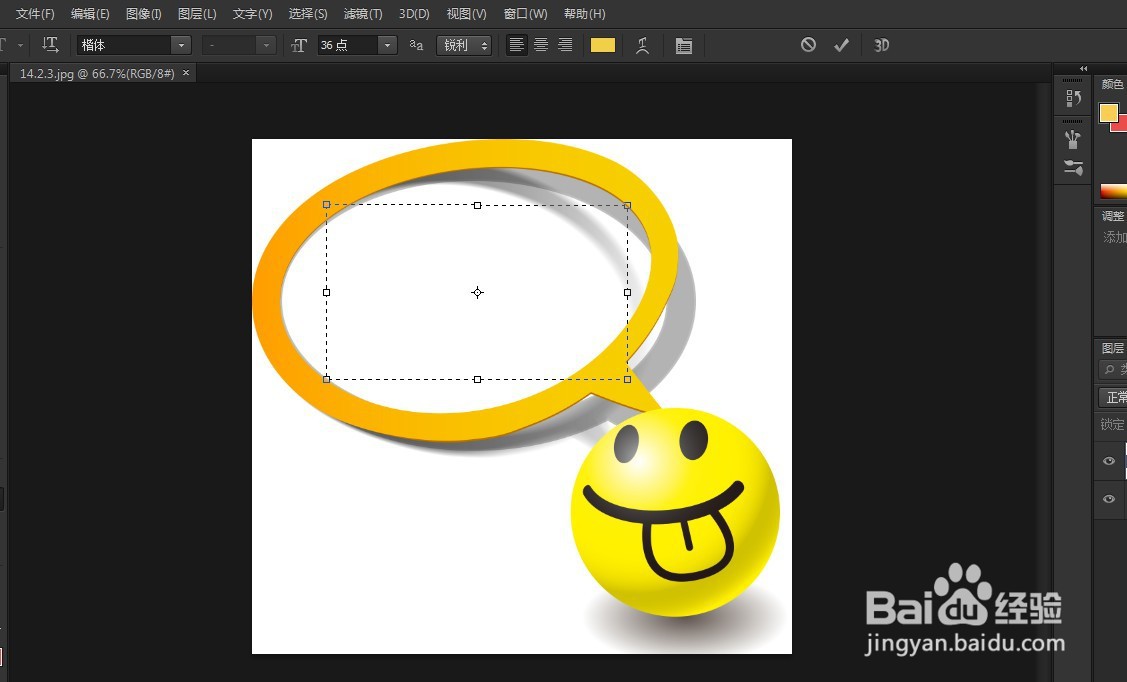Open the anti-aliasing dropdown showing 锐利
Image resolution: width=1127 pixels, height=682 pixels.
[x=464, y=45]
